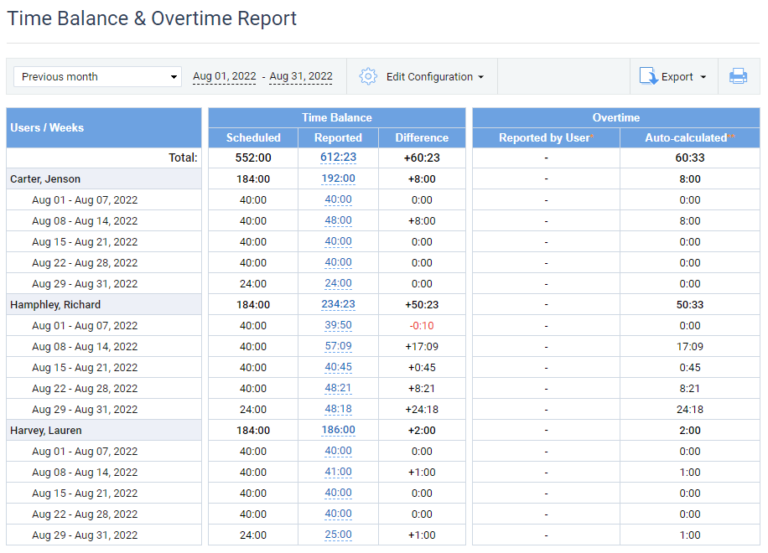
Task: Select the Aug 31, 2022 end date
Action: [x=301, y=77]
